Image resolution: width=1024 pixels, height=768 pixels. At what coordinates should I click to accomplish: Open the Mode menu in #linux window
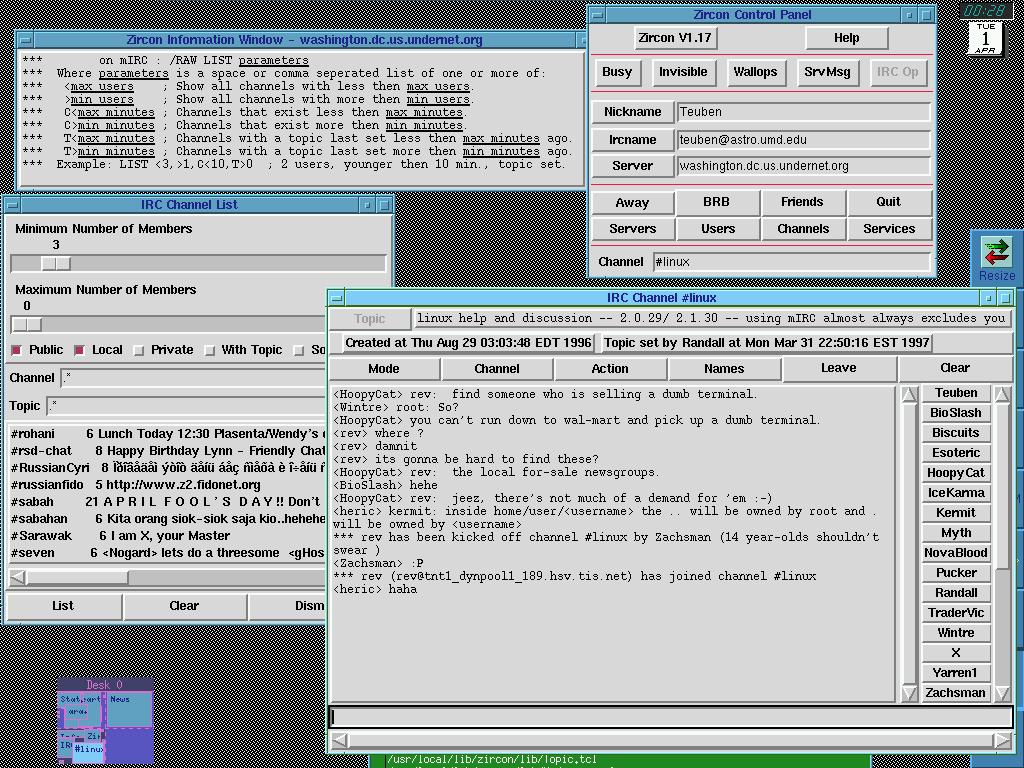click(x=383, y=369)
